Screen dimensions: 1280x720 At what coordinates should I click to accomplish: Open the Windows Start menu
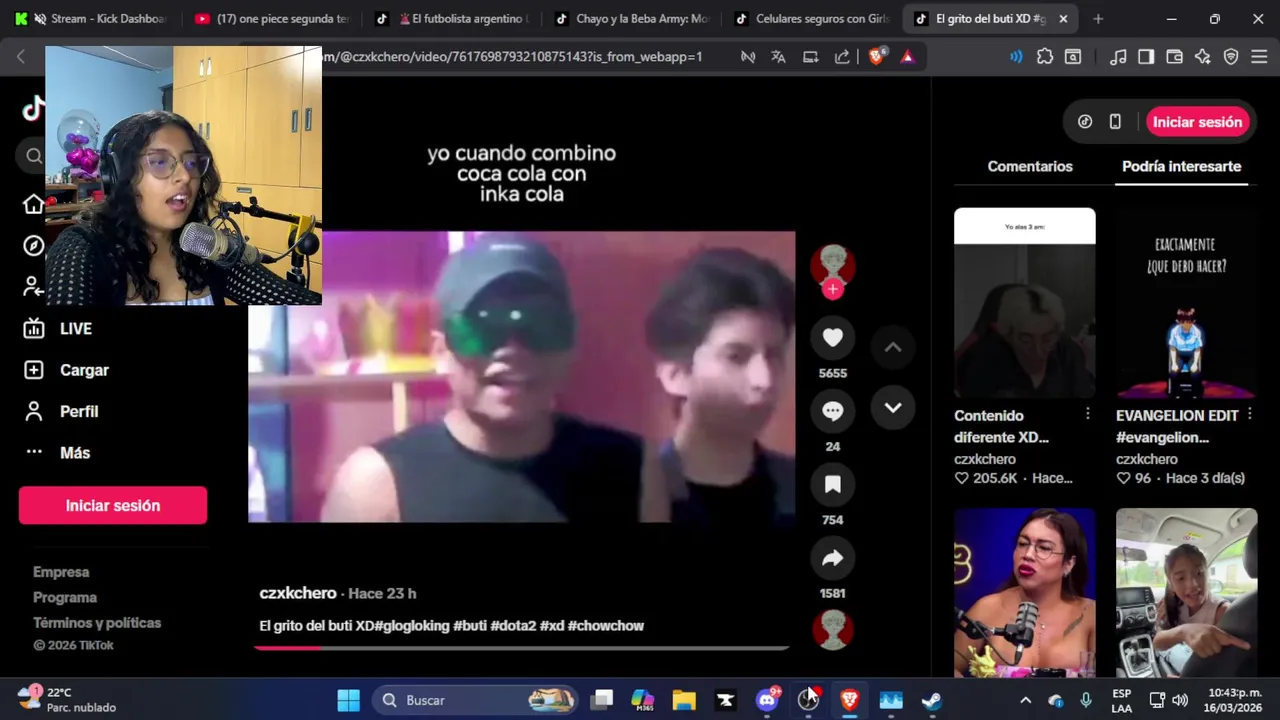[x=348, y=700]
